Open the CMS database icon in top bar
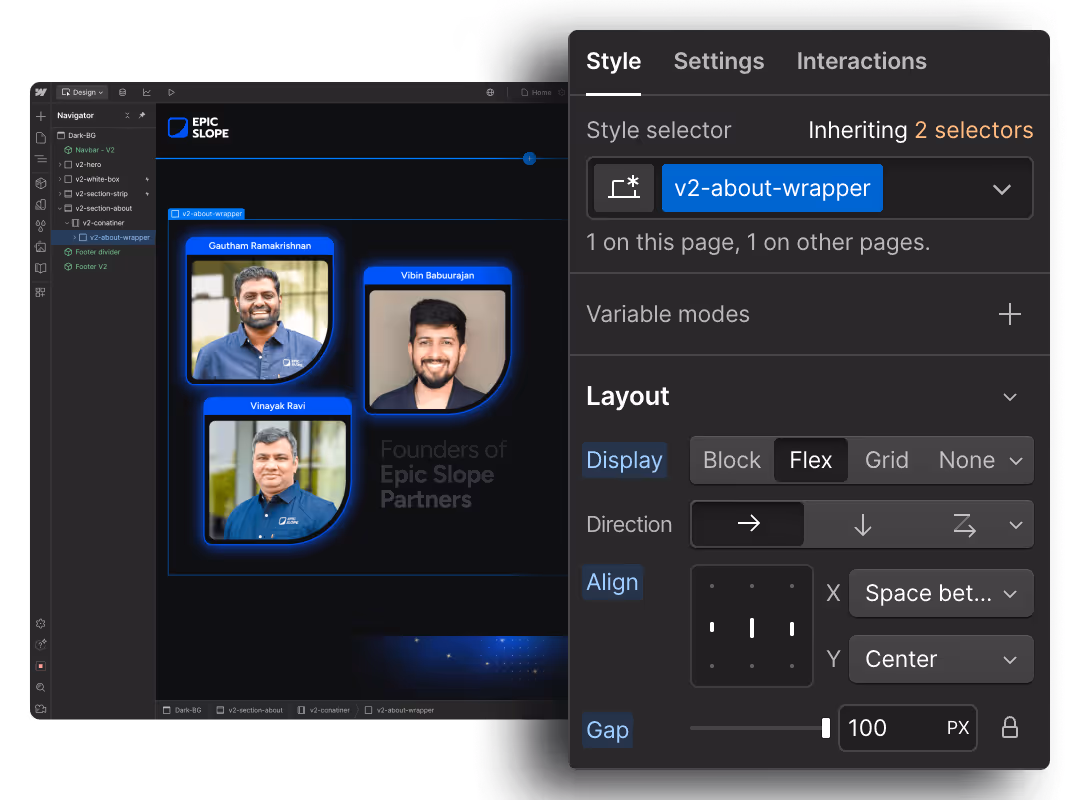 pos(123,92)
